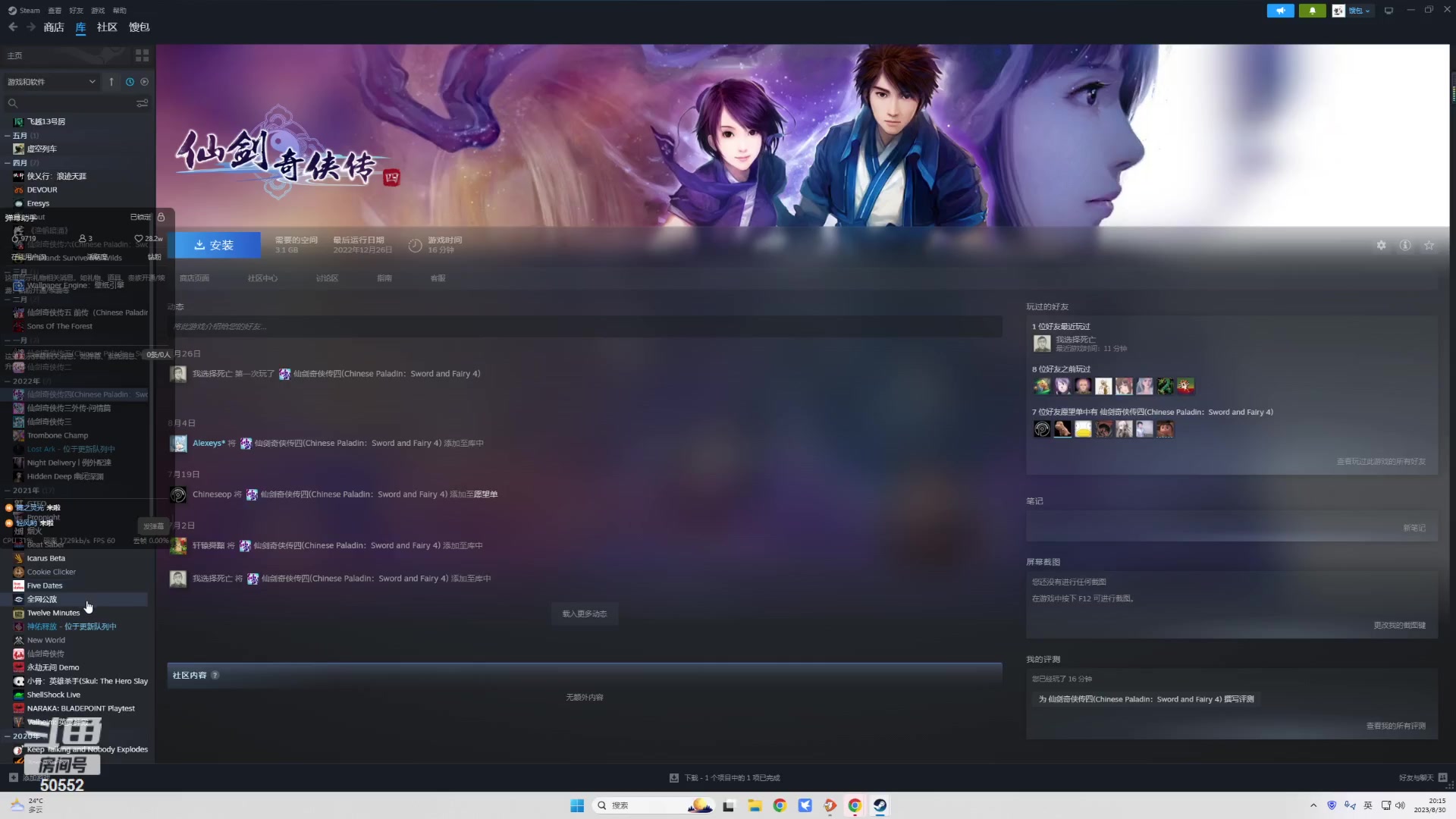This screenshot has width=1456, height=819.
Task: Toggle sort direction arrow in library sidebar
Action: (x=111, y=82)
